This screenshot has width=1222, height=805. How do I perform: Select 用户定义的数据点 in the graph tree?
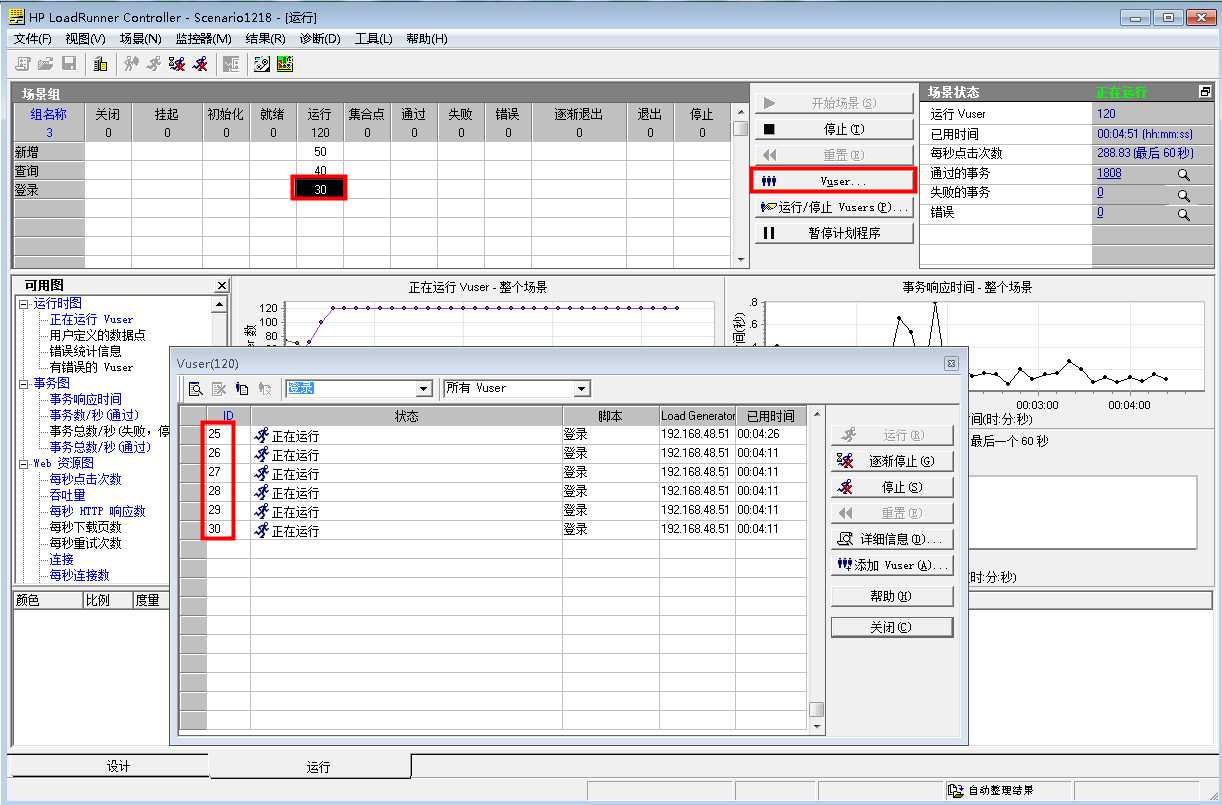coord(97,335)
